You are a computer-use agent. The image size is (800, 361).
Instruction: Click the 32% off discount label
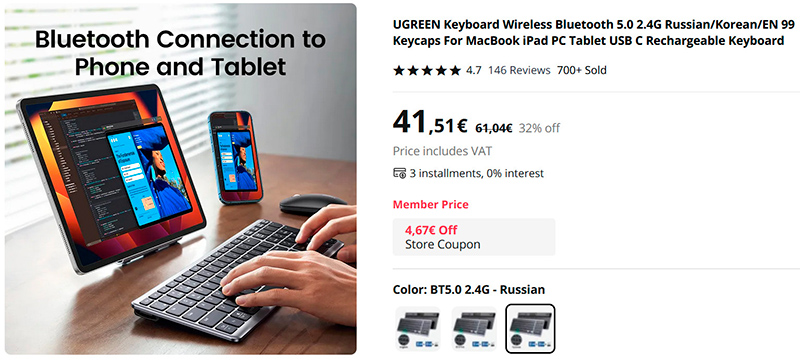coord(539,128)
